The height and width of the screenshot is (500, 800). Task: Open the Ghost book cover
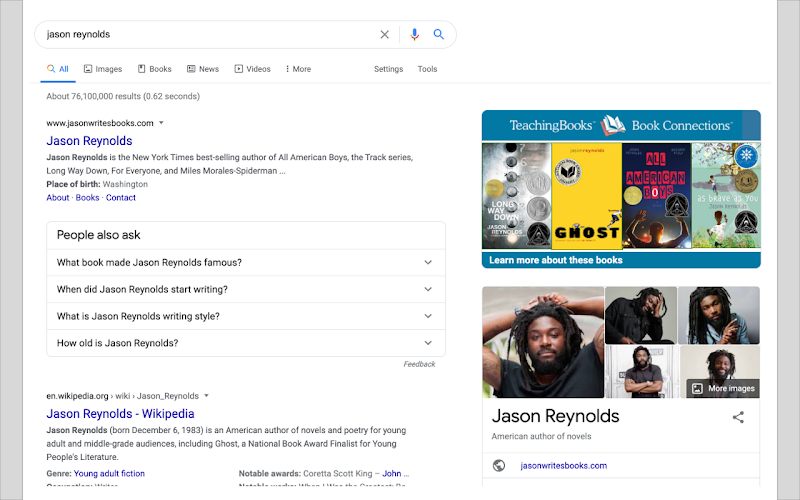point(587,196)
